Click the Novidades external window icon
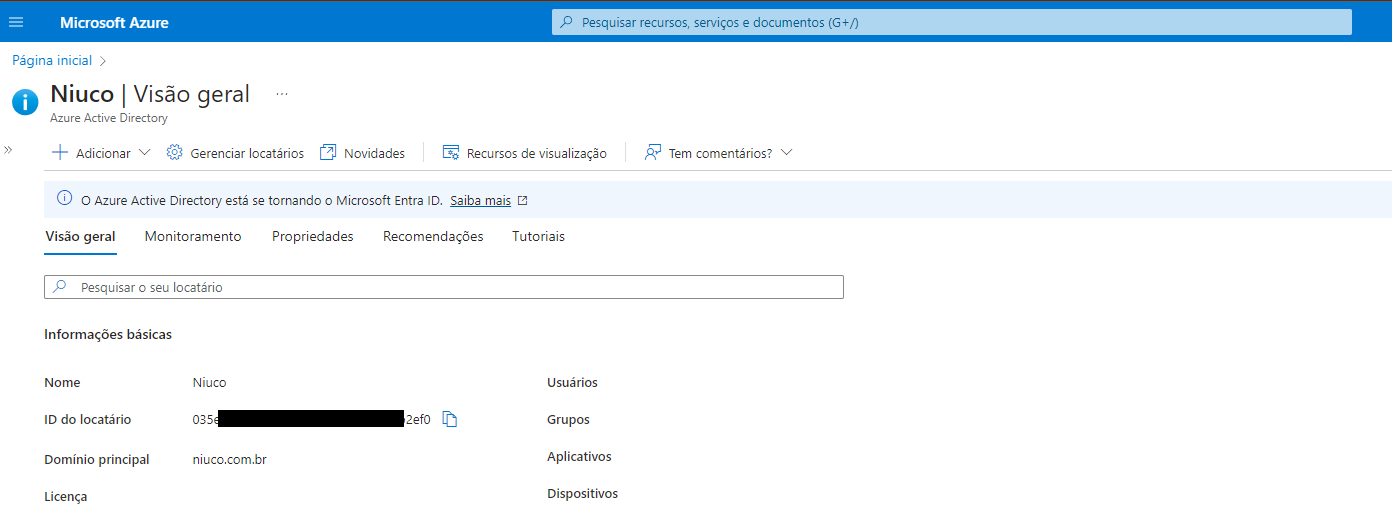 point(328,153)
